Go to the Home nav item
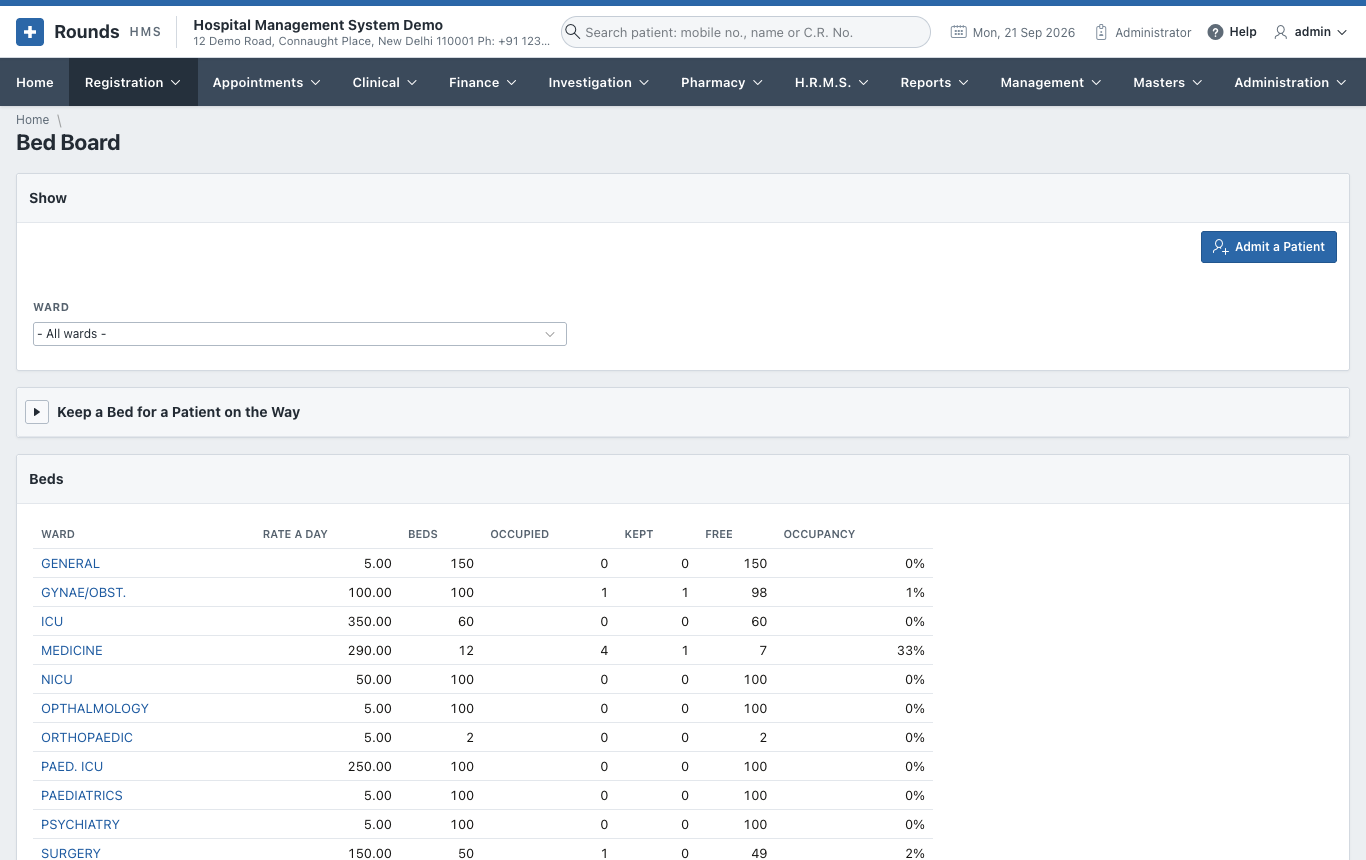This screenshot has height=860, width=1366. [x=35, y=82]
